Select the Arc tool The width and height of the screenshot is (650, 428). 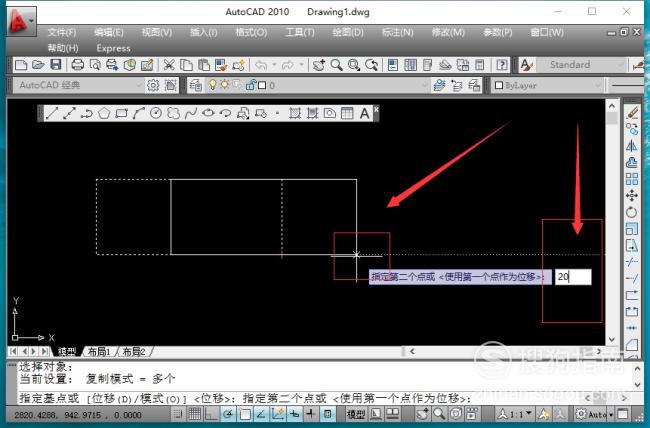coord(138,113)
